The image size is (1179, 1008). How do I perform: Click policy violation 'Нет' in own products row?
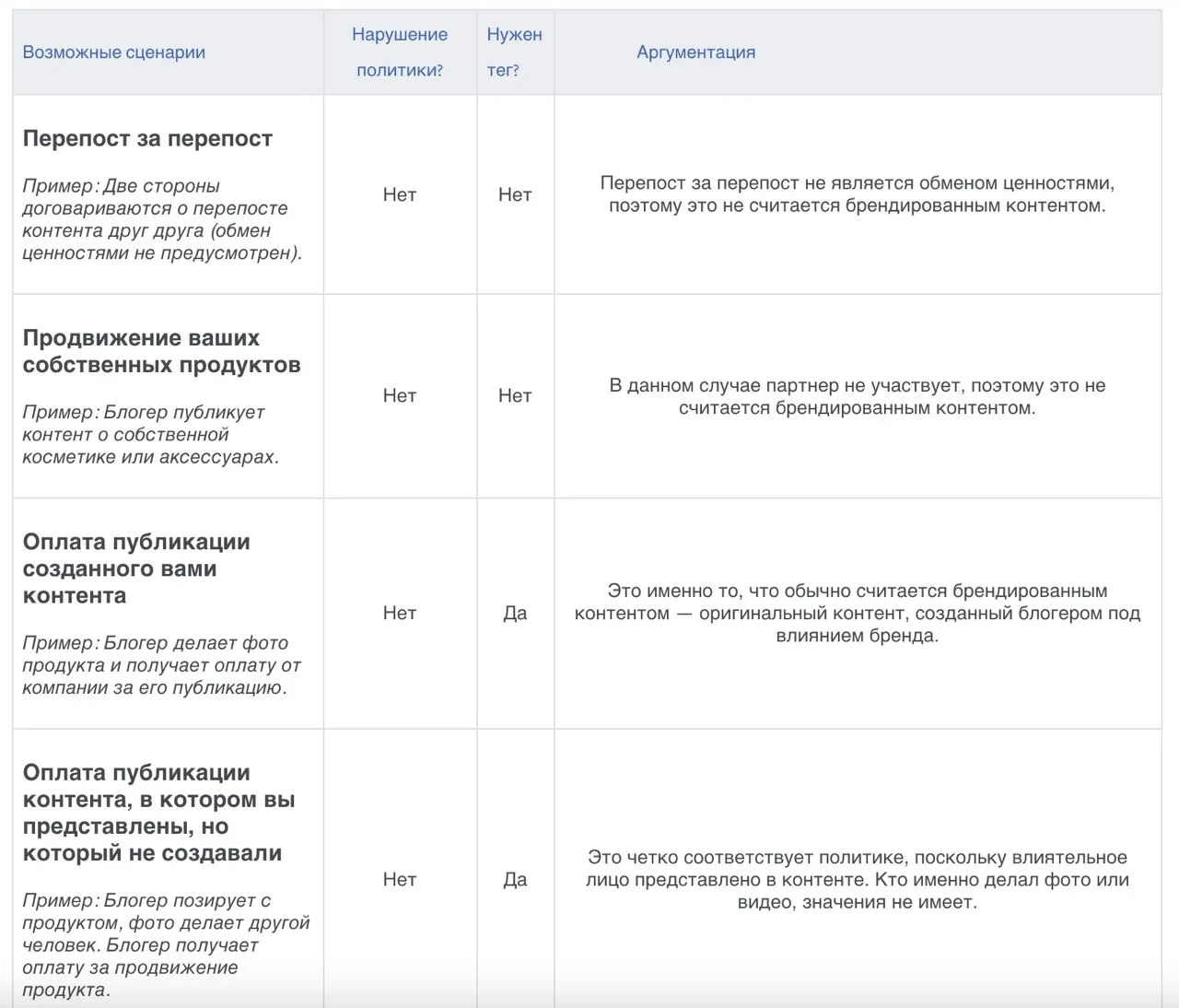pyautogui.click(x=400, y=395)
